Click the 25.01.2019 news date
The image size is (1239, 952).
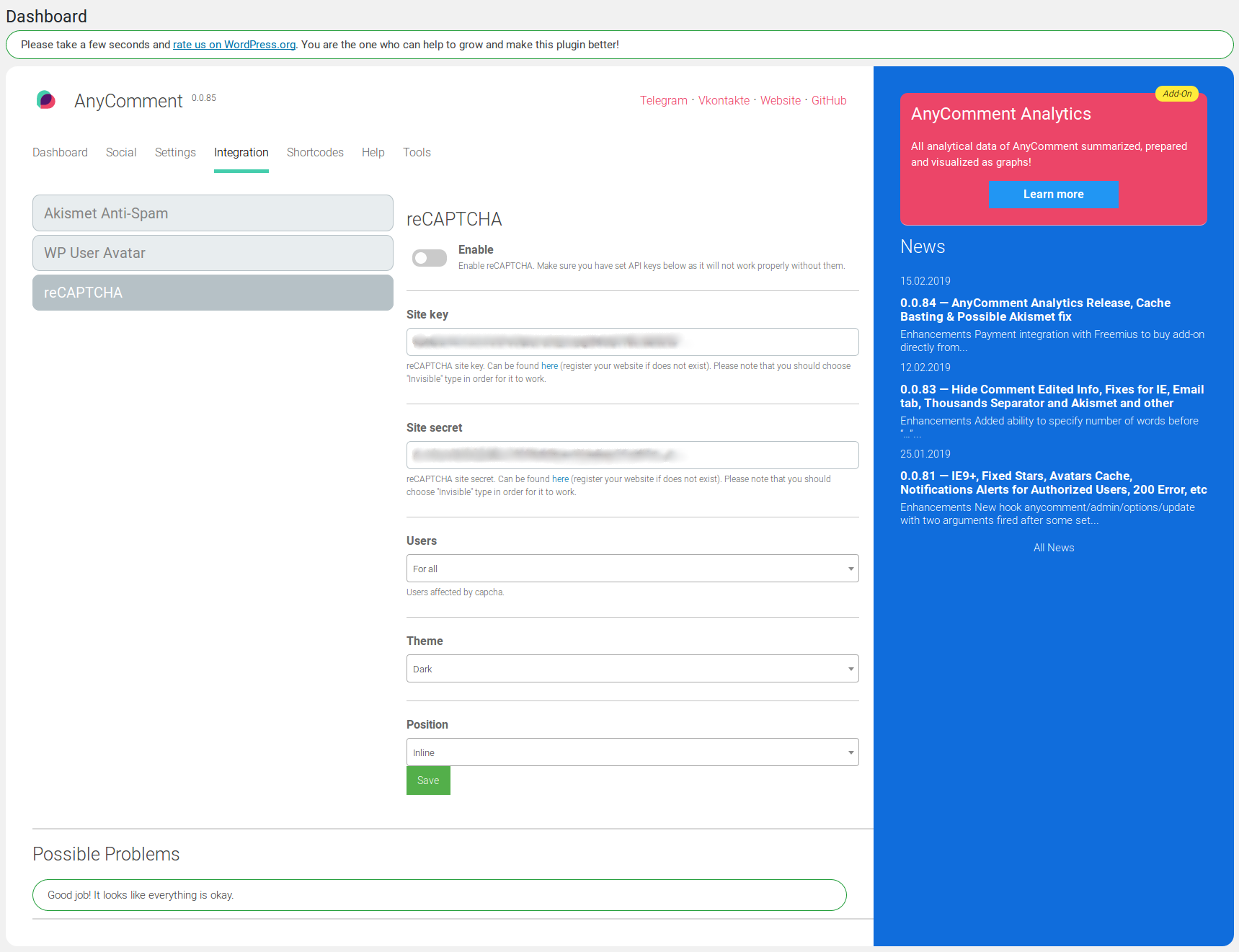click(x=925, y=454)
